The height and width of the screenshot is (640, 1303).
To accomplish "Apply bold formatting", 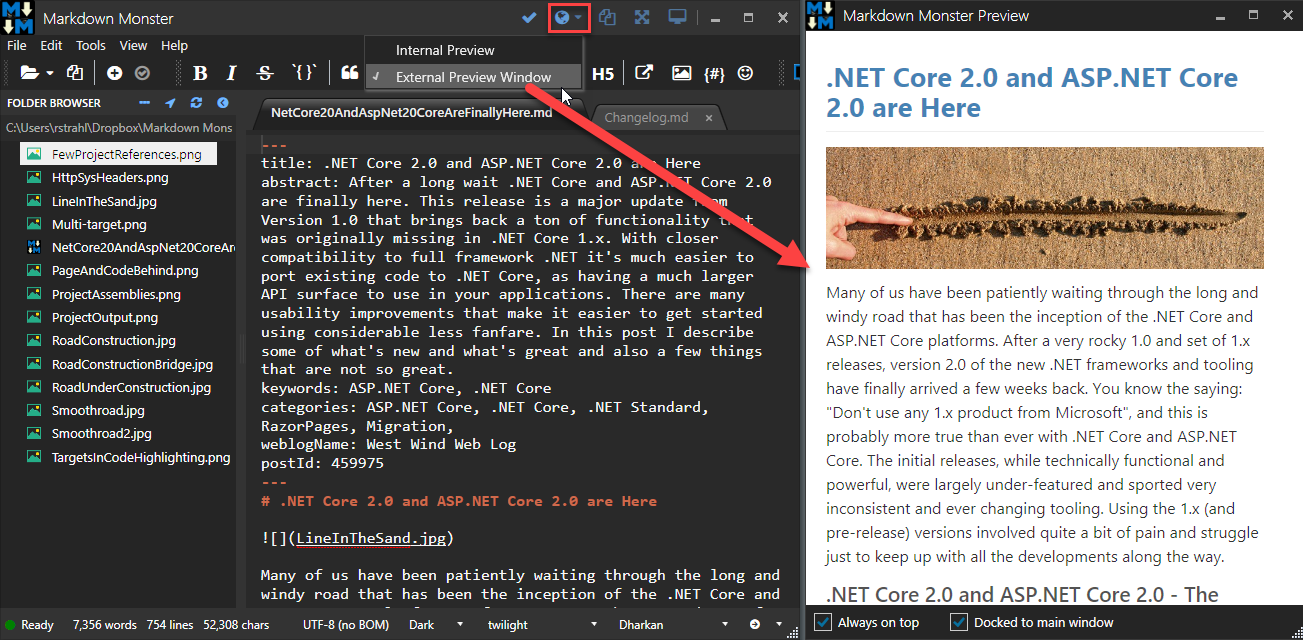I will [200, 73].
